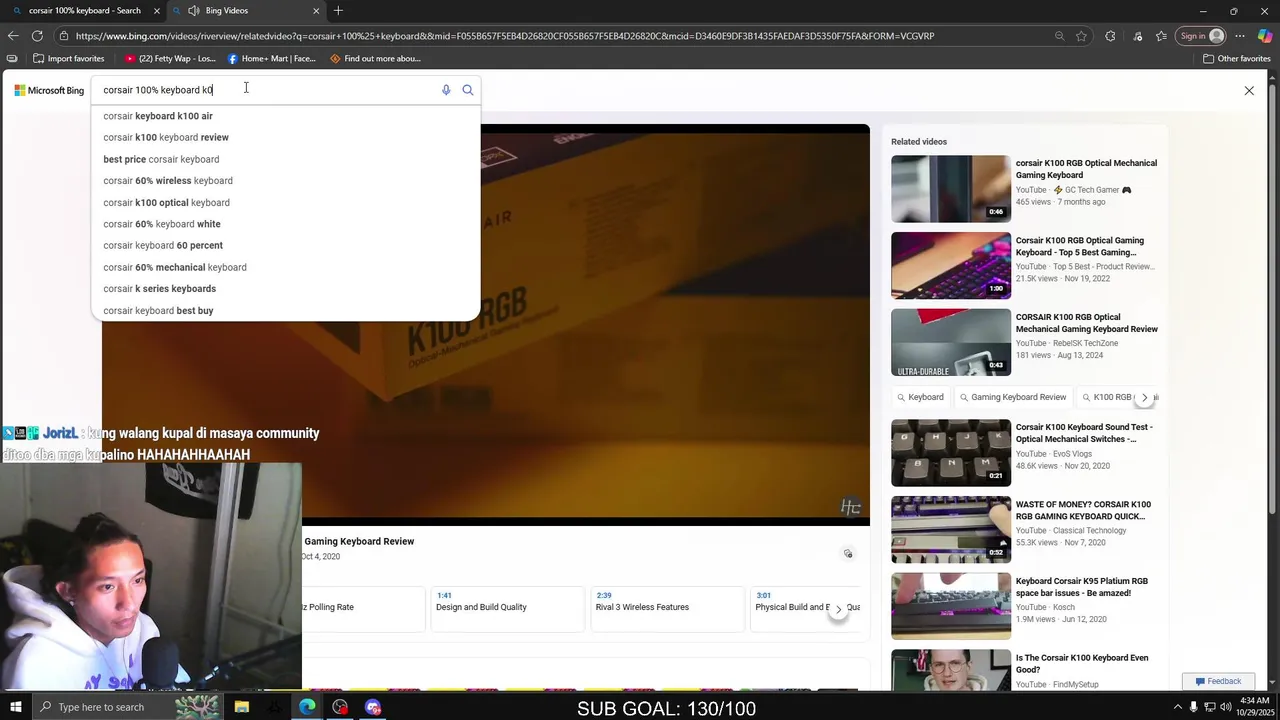Open CORSAIR K100 RGB Review RebelSK video title
The width and height of the screenshot is (1280, 720).
point(1086,323)
